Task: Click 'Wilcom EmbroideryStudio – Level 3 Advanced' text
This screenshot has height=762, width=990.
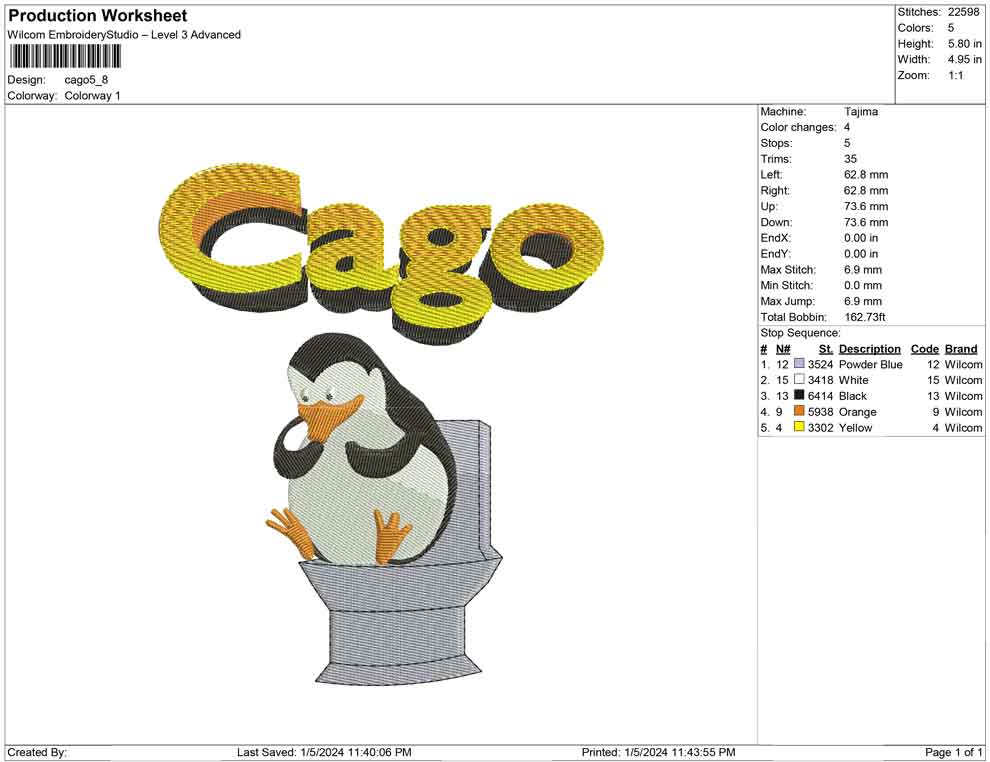Action: (124, 35)
